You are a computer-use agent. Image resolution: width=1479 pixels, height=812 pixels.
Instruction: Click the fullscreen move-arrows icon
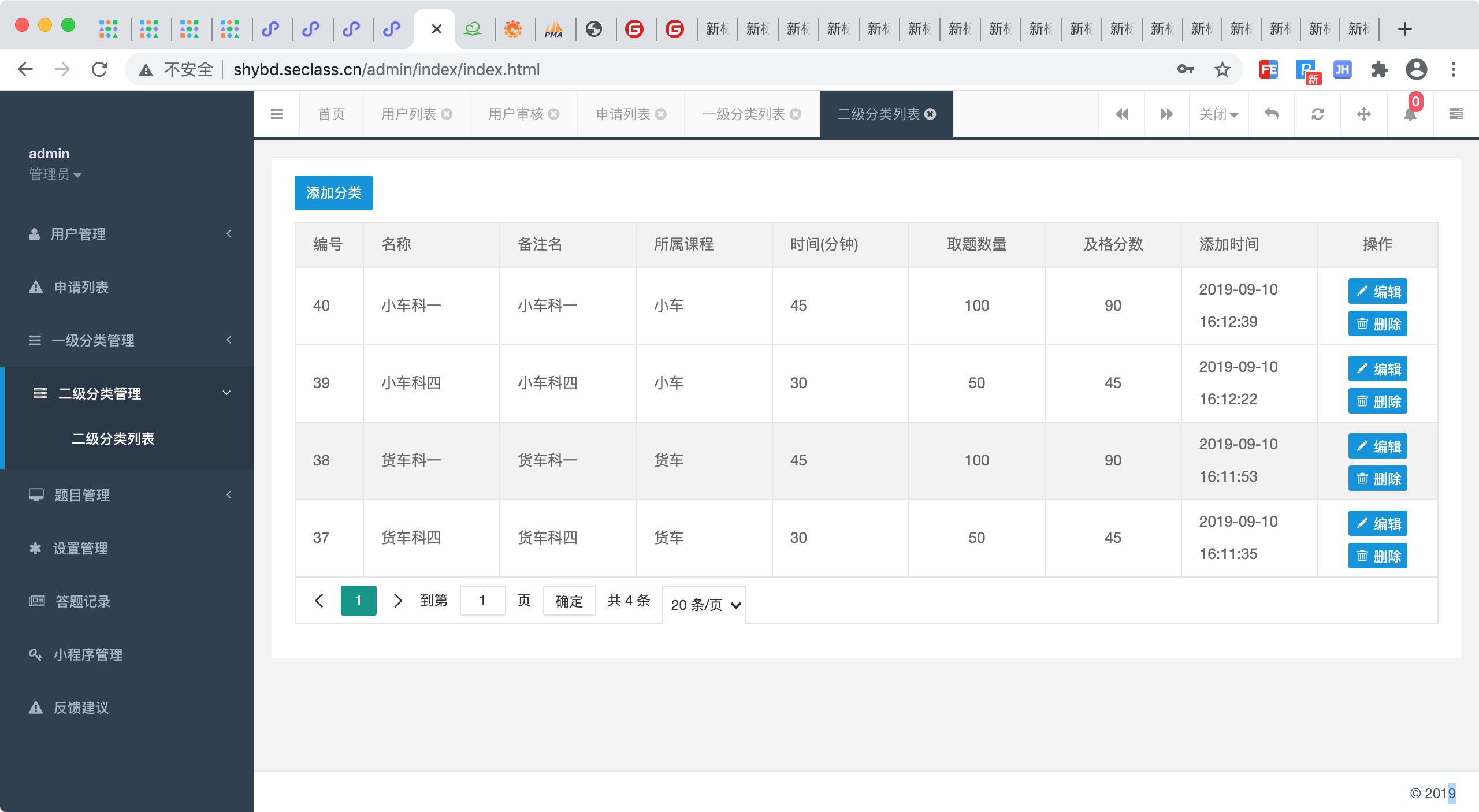[1364, 114]
